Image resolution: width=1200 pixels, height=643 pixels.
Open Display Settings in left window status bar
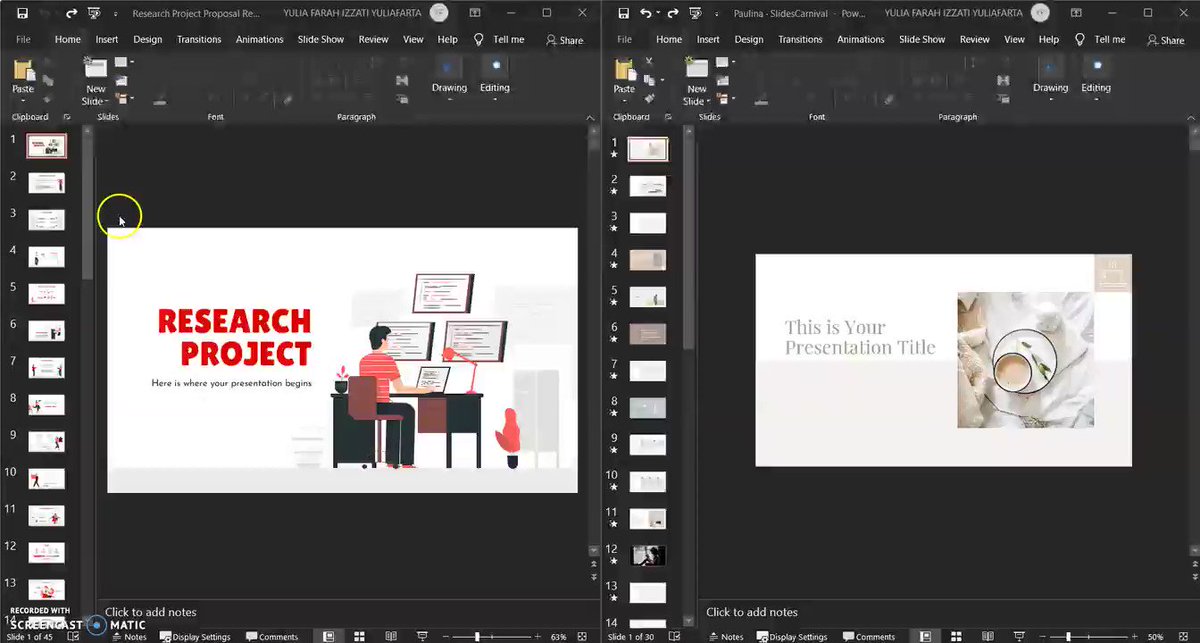195,637
